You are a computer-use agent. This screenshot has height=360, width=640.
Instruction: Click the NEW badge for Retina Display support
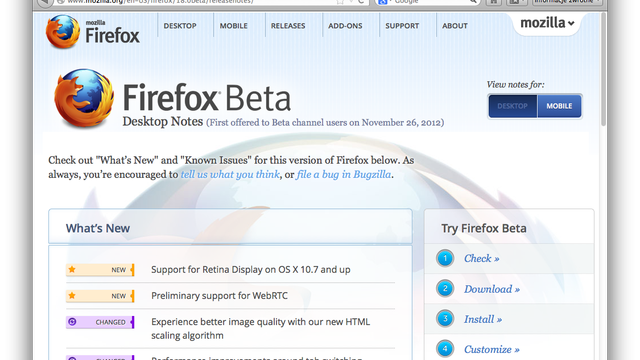coord(100,270)
